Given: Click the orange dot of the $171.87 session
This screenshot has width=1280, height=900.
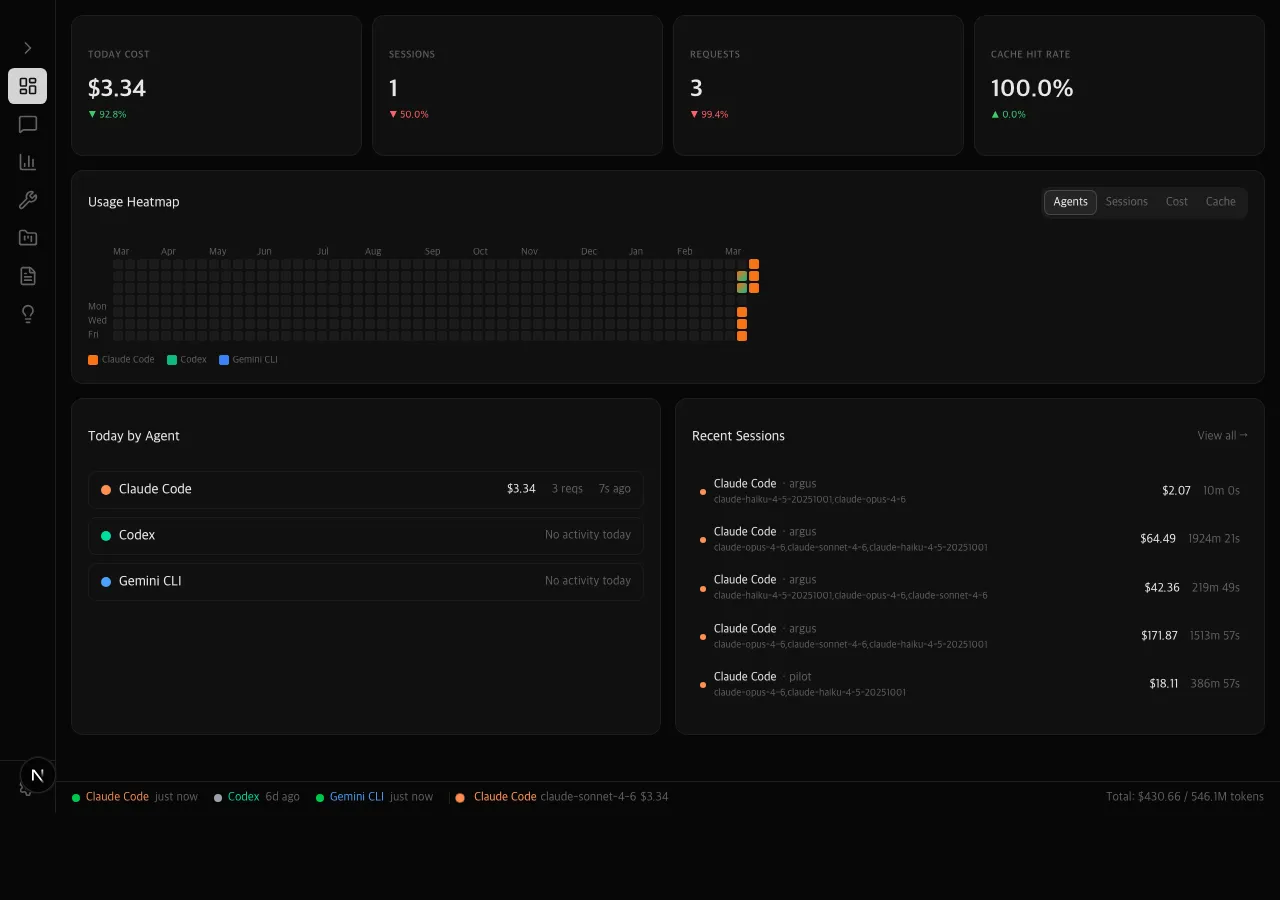Looking at the screenshot, I should 703,637.
